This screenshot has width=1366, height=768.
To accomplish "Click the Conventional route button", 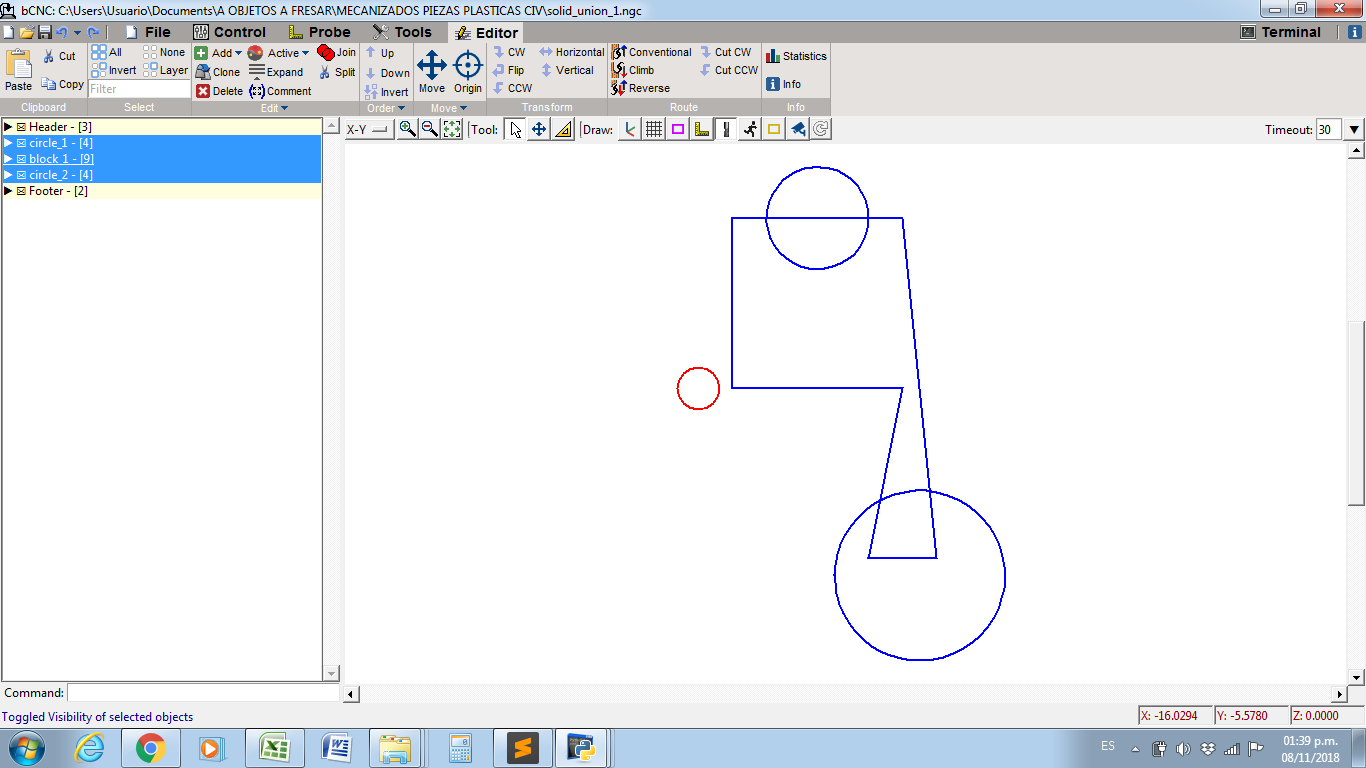I will [651, 52].
